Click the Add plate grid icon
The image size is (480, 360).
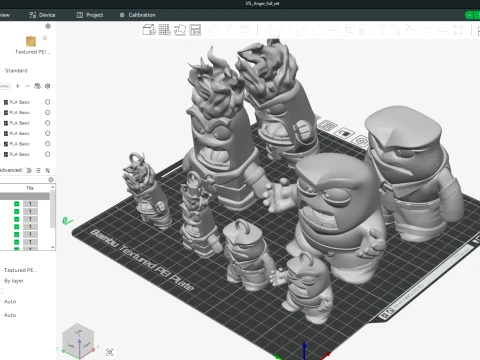(x=164, y=30)
